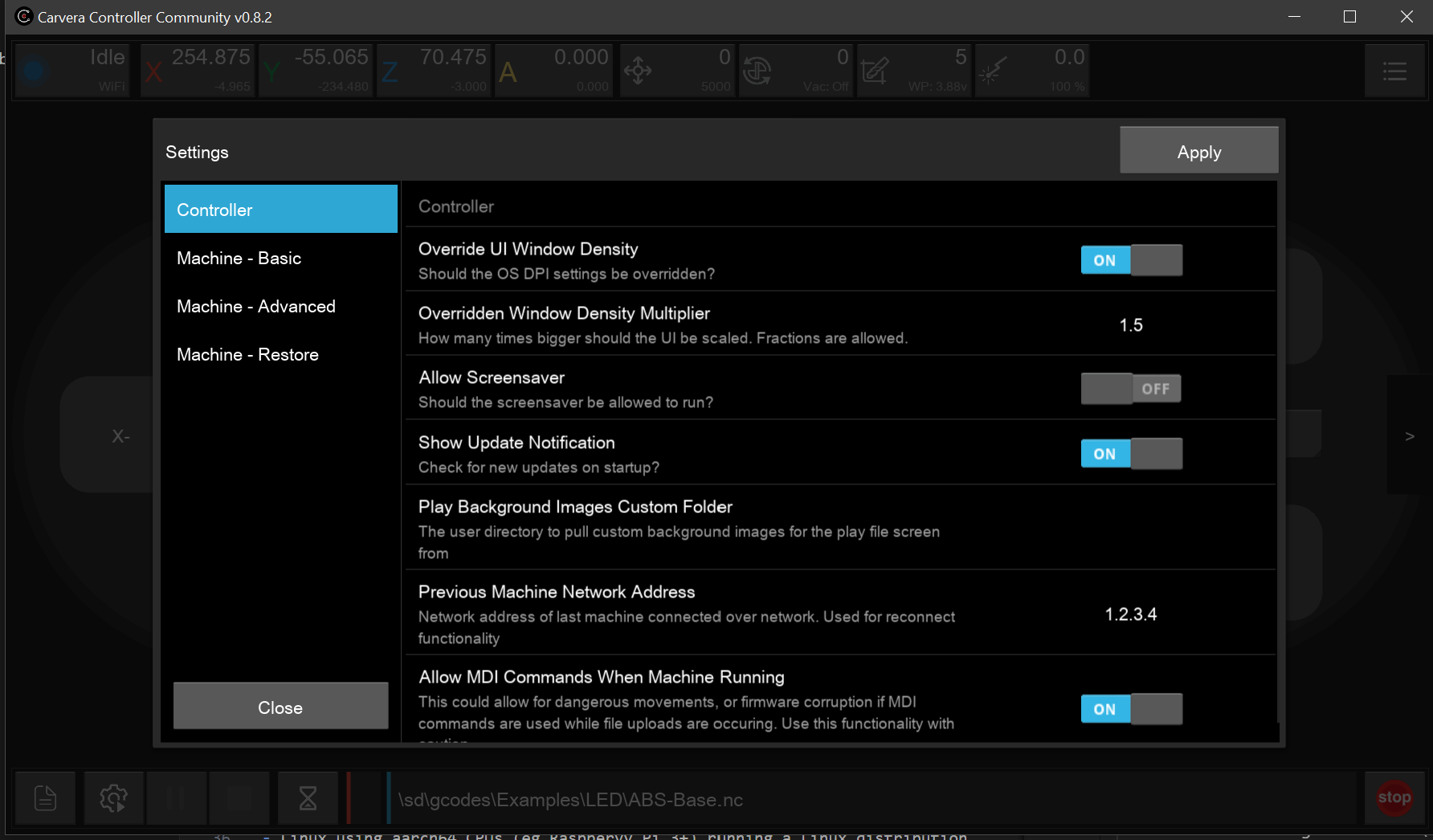Edit the 1.5 density multiplier value
The width and height of the screenshot is (1433, 840).
pyautogui.click(x=1131, y=325)
